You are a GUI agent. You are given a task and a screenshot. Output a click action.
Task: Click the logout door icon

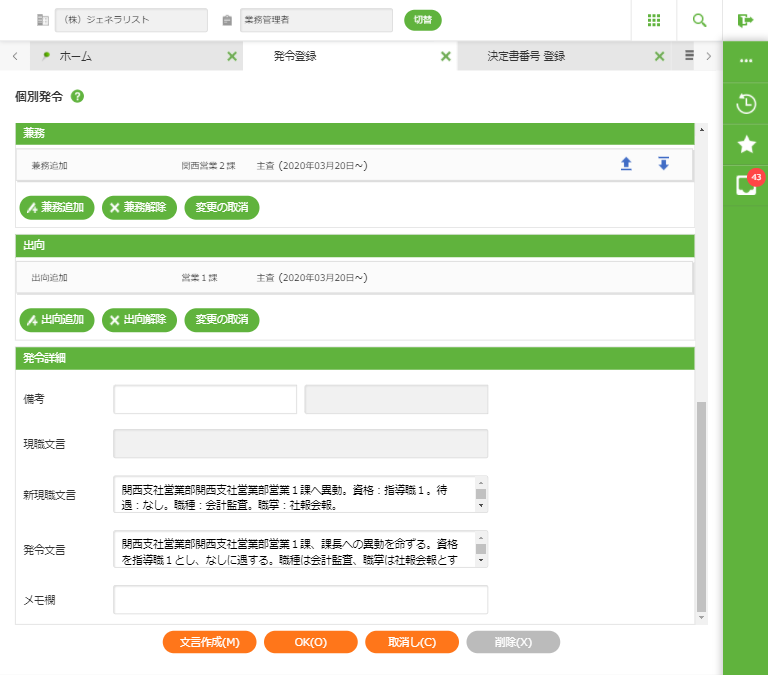(745, 20)
